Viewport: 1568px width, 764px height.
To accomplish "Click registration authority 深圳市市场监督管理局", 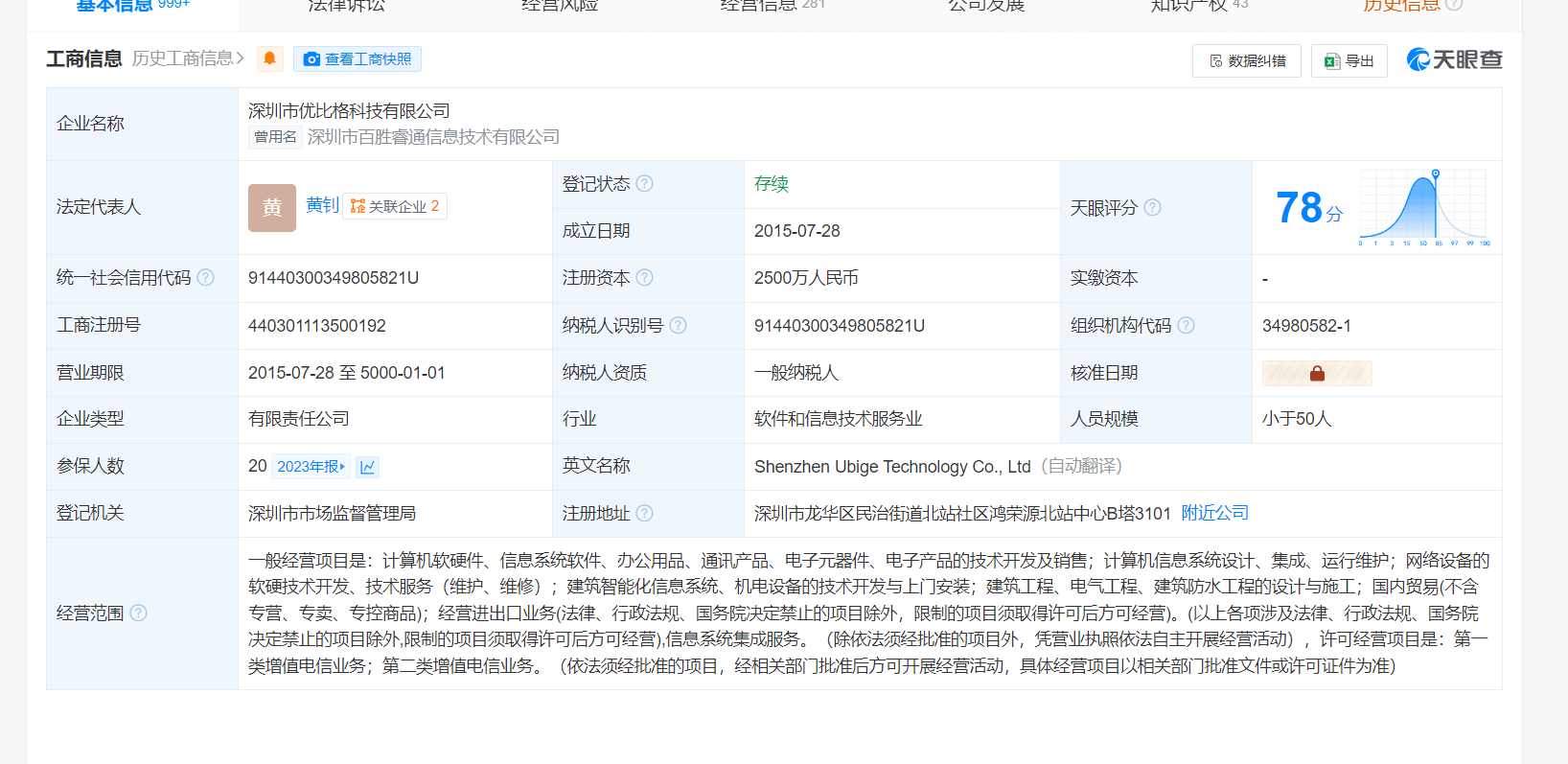I will coord(333,514).
